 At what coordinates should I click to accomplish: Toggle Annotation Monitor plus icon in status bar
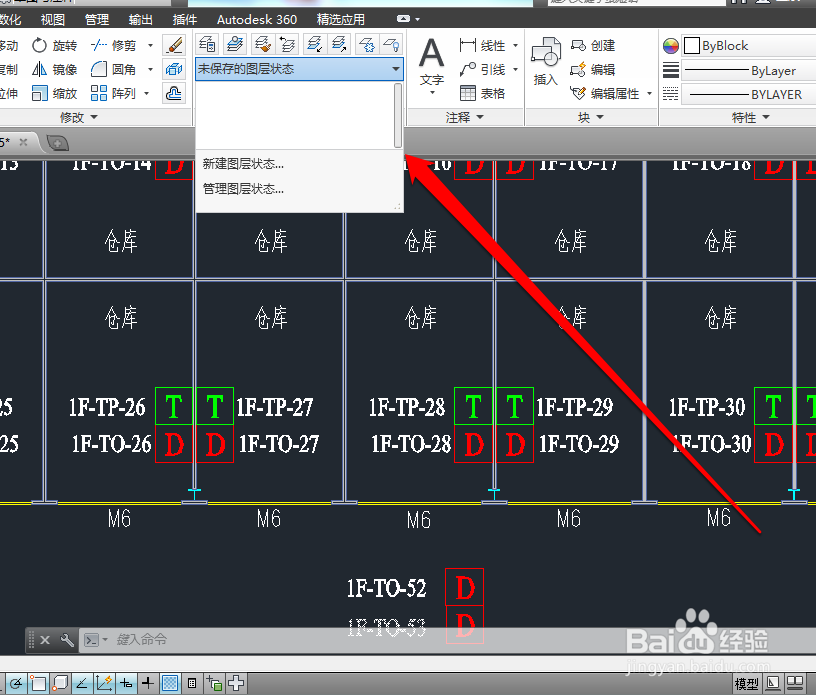coord(236,684)
